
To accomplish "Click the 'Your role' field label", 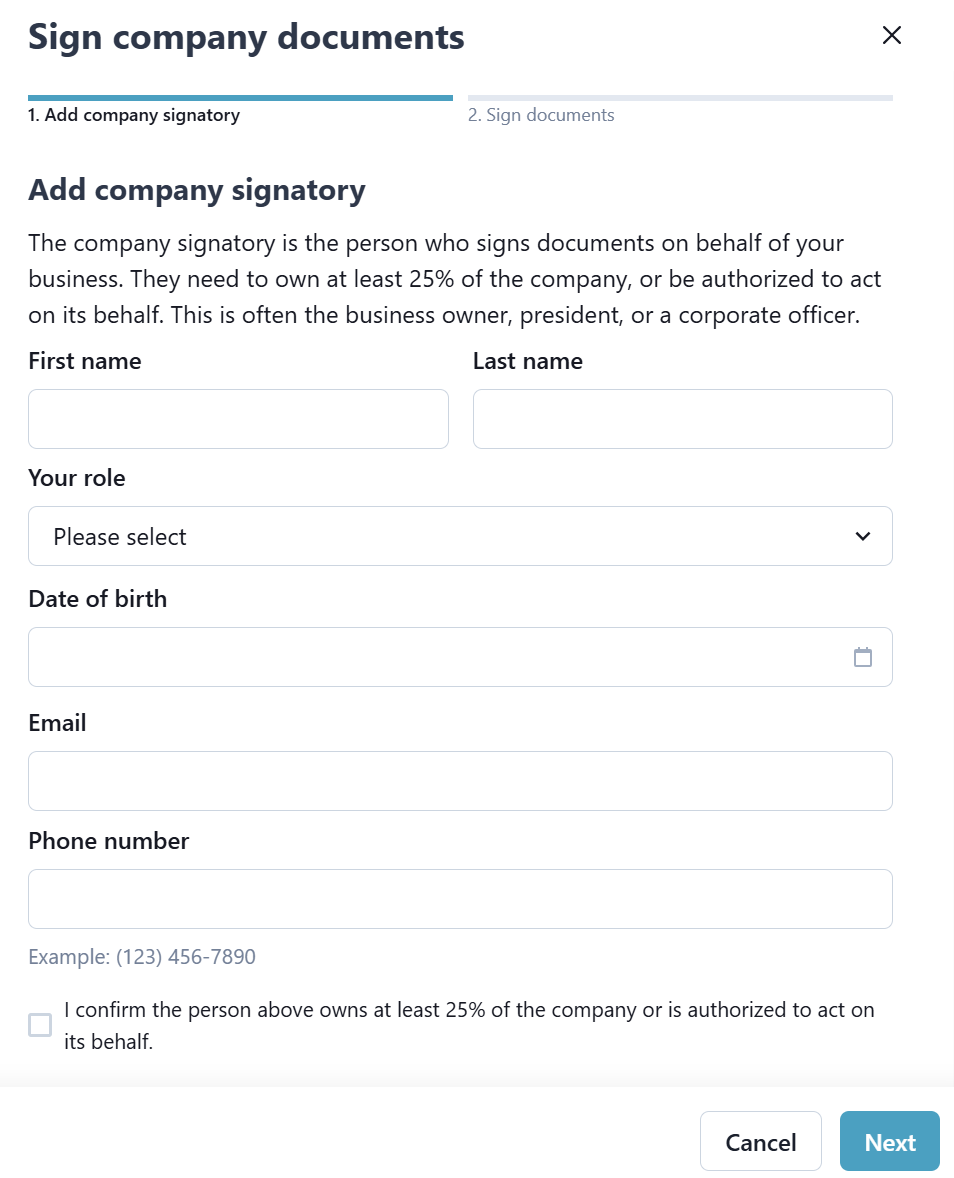I will click(x=77, y=478).
